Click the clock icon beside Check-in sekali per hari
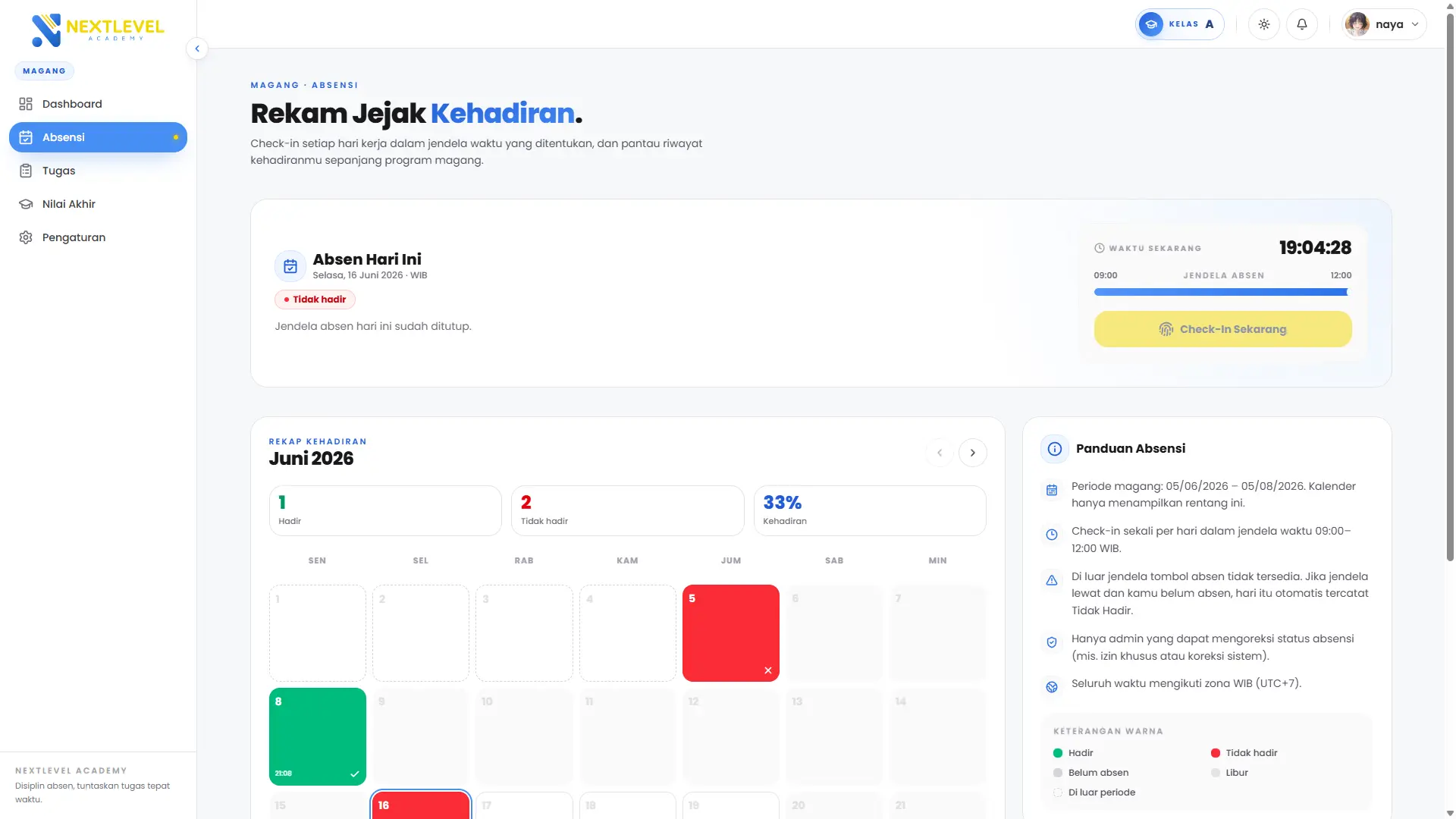This screenshot has width=1456, height=819. (1052, 535)
